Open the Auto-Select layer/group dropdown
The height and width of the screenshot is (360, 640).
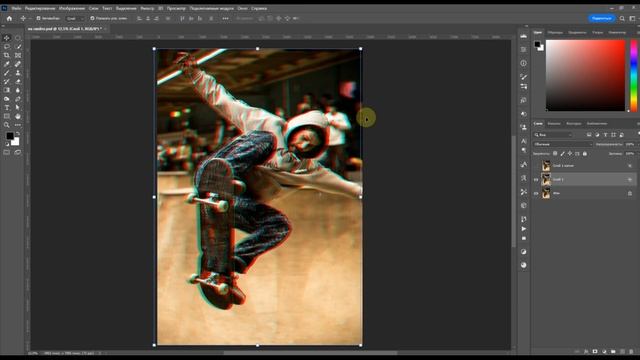pyautogui.click(x=75, y=18)
